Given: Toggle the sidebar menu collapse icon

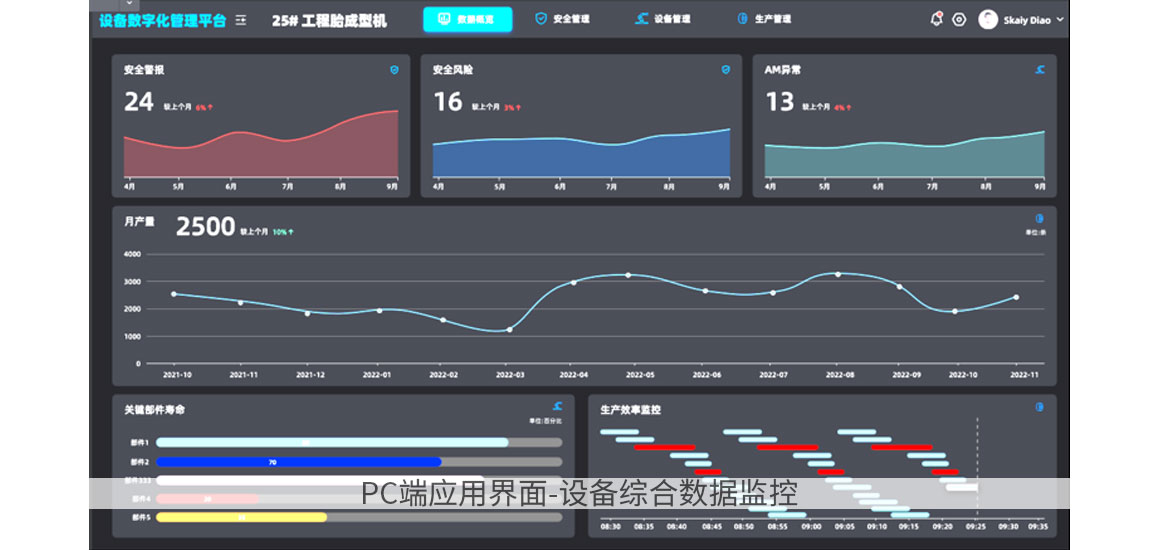Looking at the screenshot, I should point(240,20).
